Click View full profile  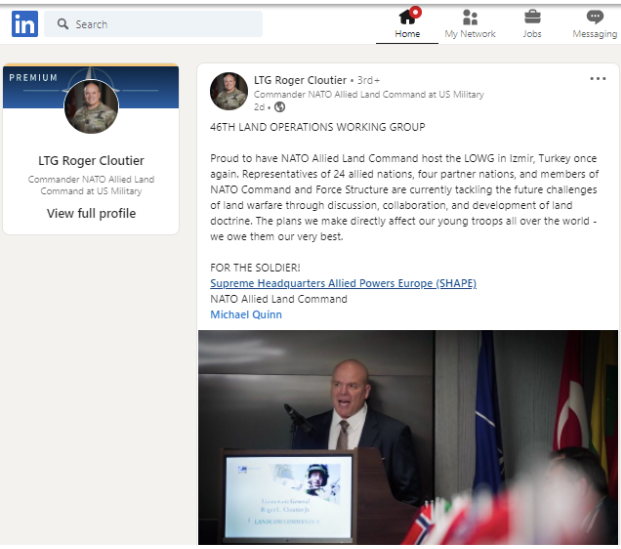(x=91, y=214)
